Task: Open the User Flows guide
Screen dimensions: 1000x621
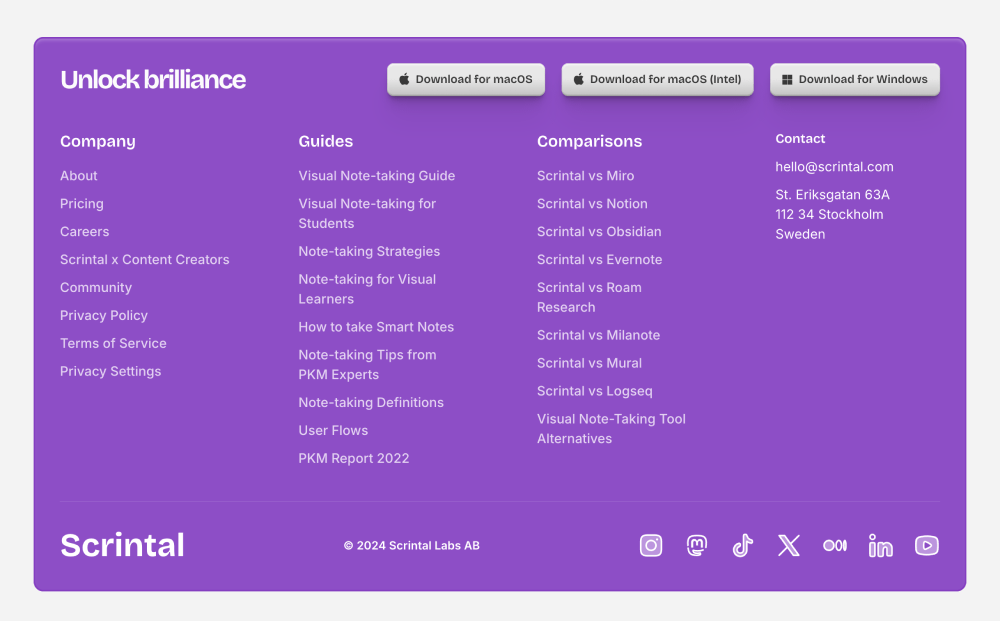Action: tap(333, 430)
